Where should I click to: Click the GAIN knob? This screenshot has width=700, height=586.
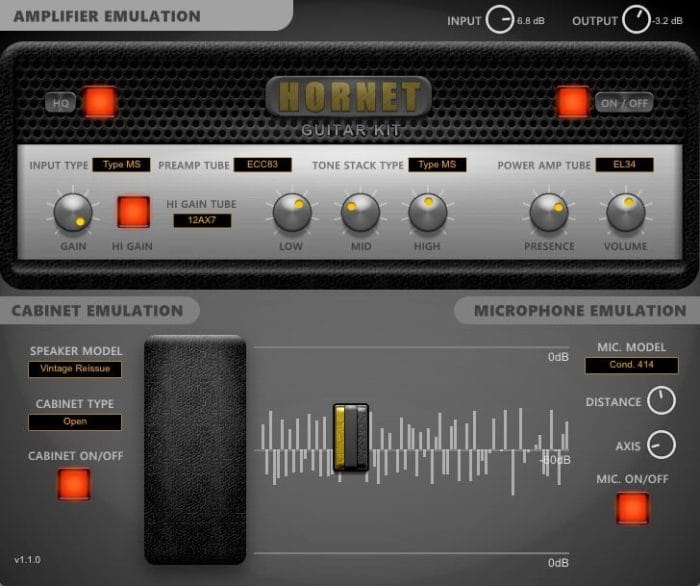pos(73,212)
